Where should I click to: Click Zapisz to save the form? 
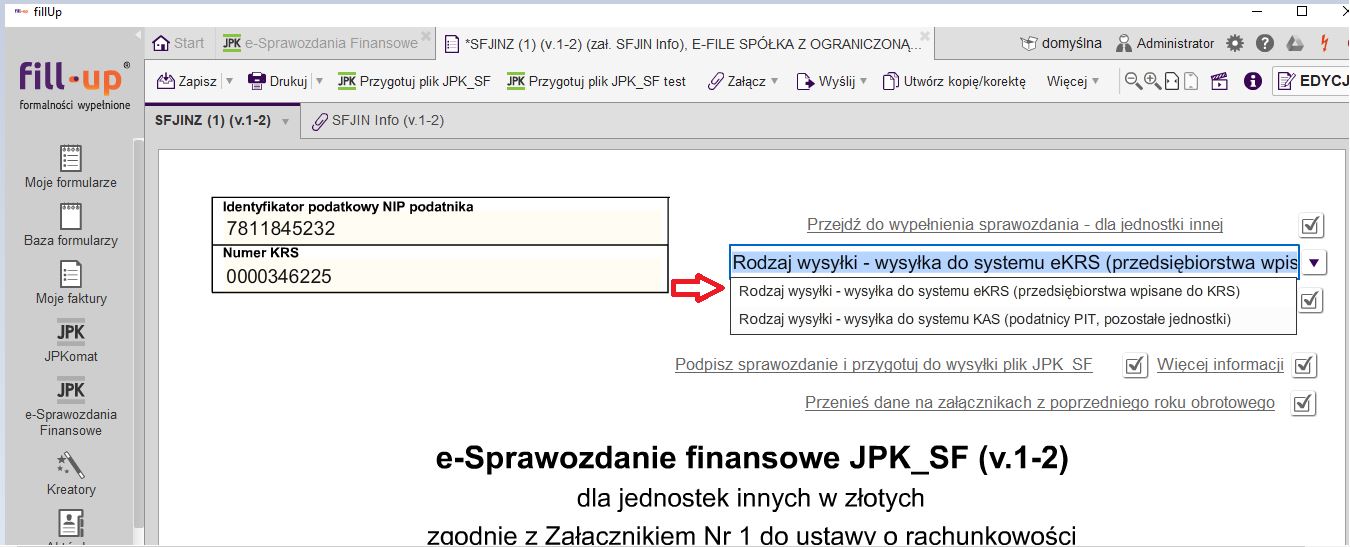[x=188, y=81]
